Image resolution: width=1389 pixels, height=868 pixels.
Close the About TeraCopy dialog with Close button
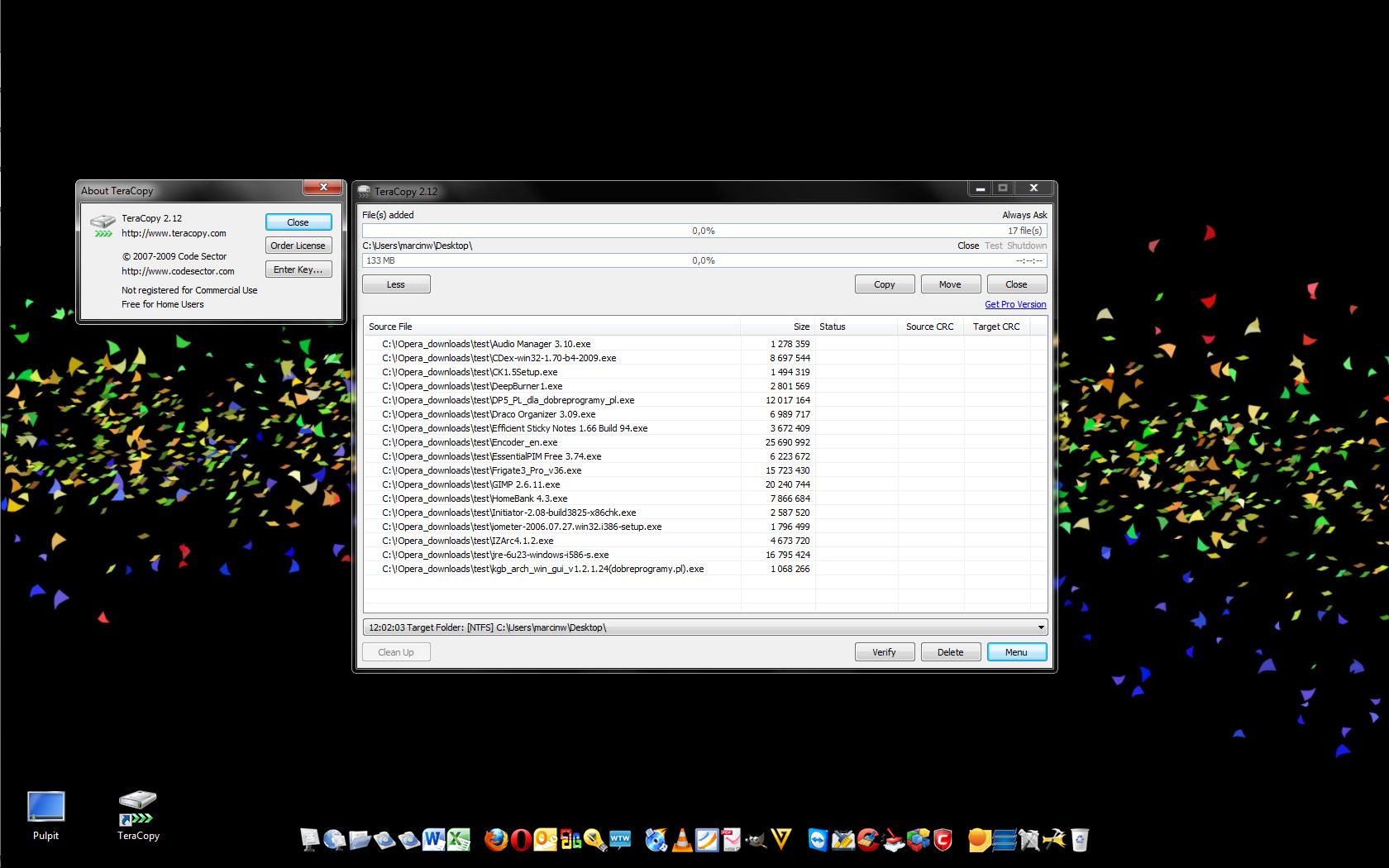[x=298, y=222]
